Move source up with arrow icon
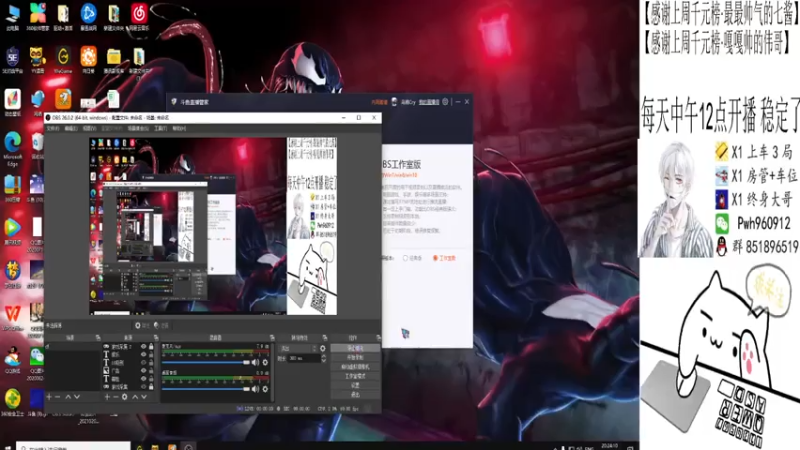The height and width of the screenshot is (450, 800). click(135, 396)
